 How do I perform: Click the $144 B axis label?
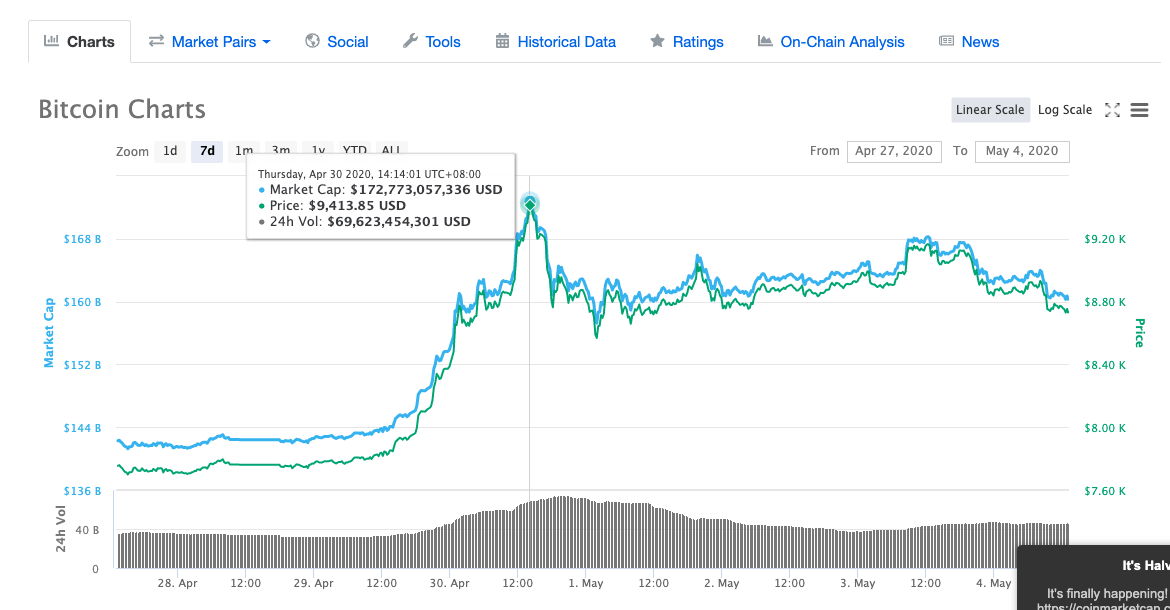point(82,428)
